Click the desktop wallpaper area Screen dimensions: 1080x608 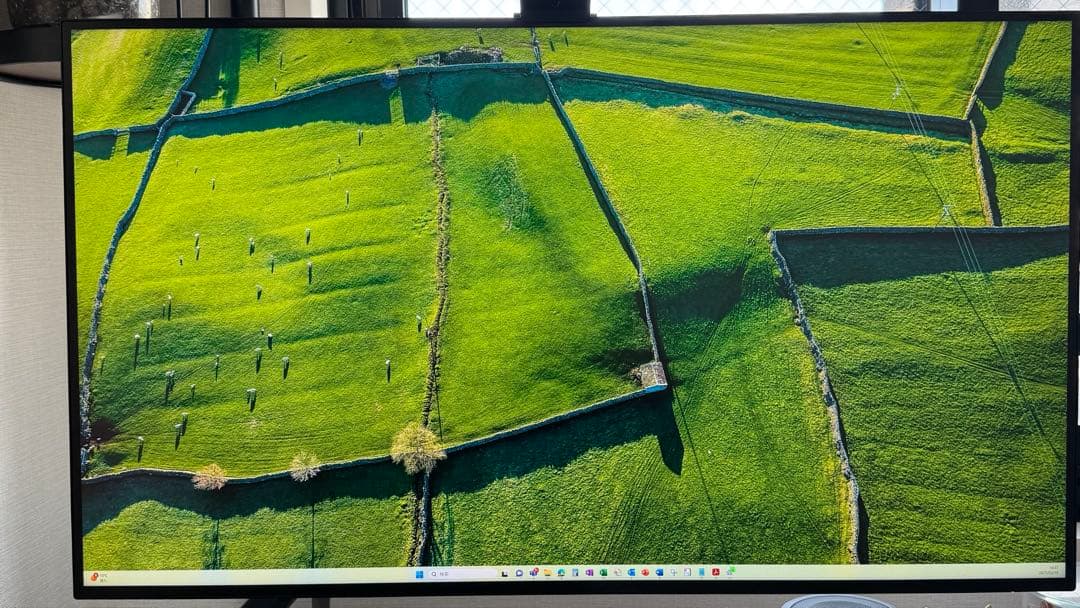540,300
